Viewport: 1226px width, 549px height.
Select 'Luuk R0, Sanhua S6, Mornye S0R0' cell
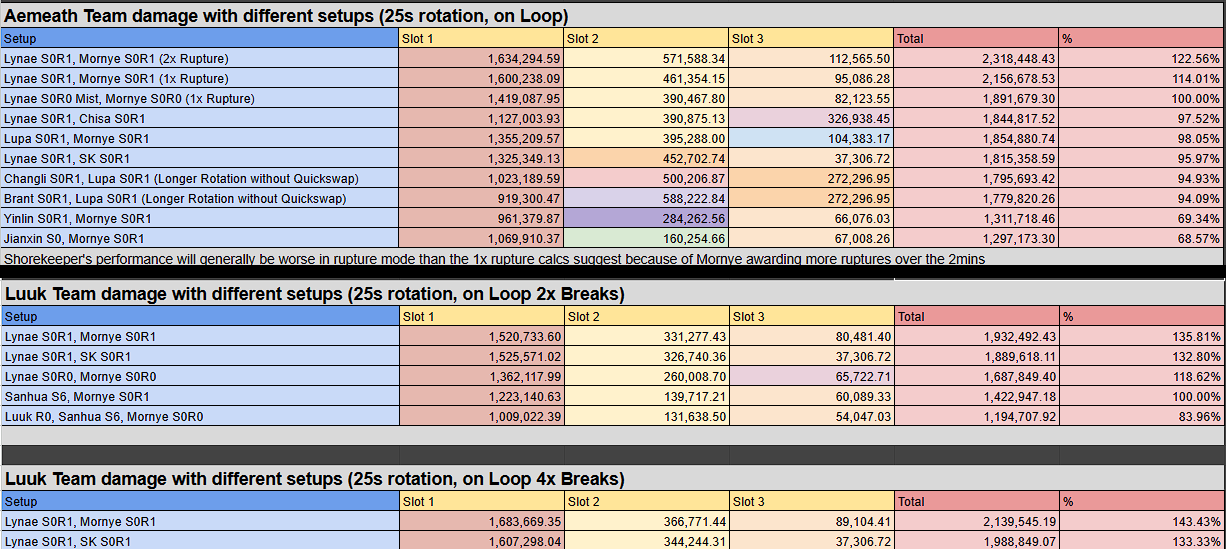200,417
